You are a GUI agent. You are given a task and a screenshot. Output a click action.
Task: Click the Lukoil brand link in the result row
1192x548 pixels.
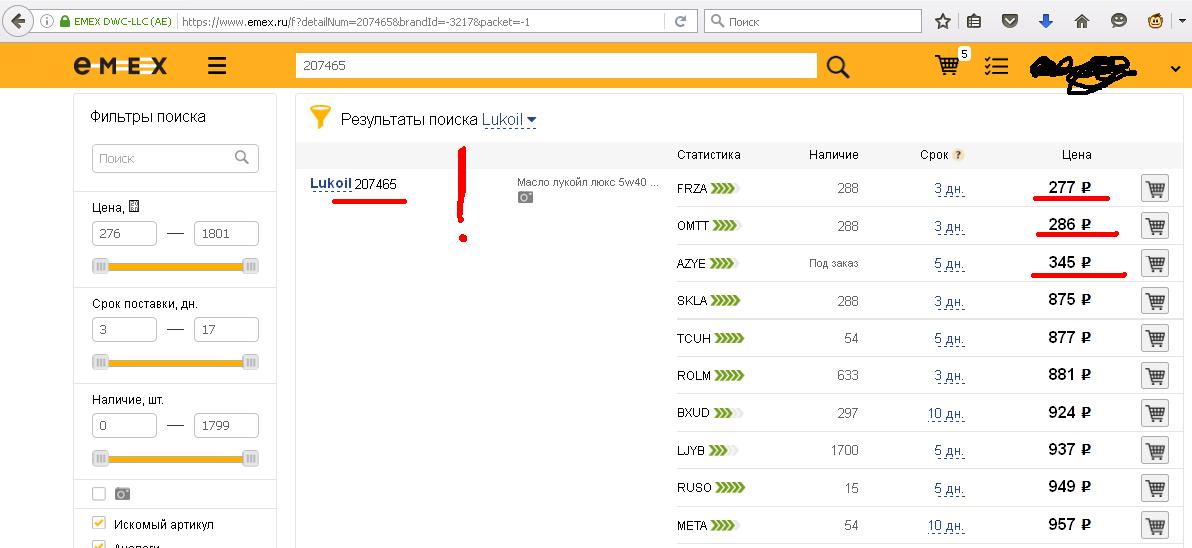[x=331, y=183]
